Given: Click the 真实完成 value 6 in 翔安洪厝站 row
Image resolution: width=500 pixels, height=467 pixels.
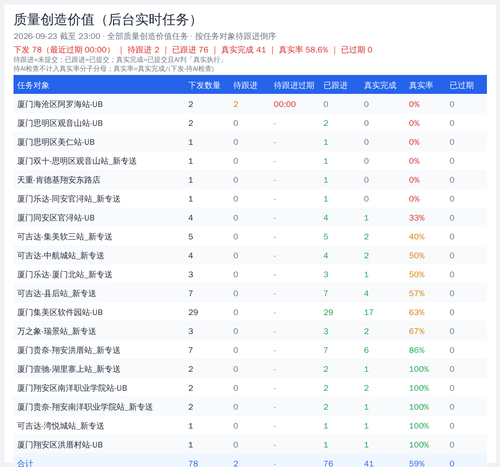Looking at the screenshot, I should [x=366, y=350].
